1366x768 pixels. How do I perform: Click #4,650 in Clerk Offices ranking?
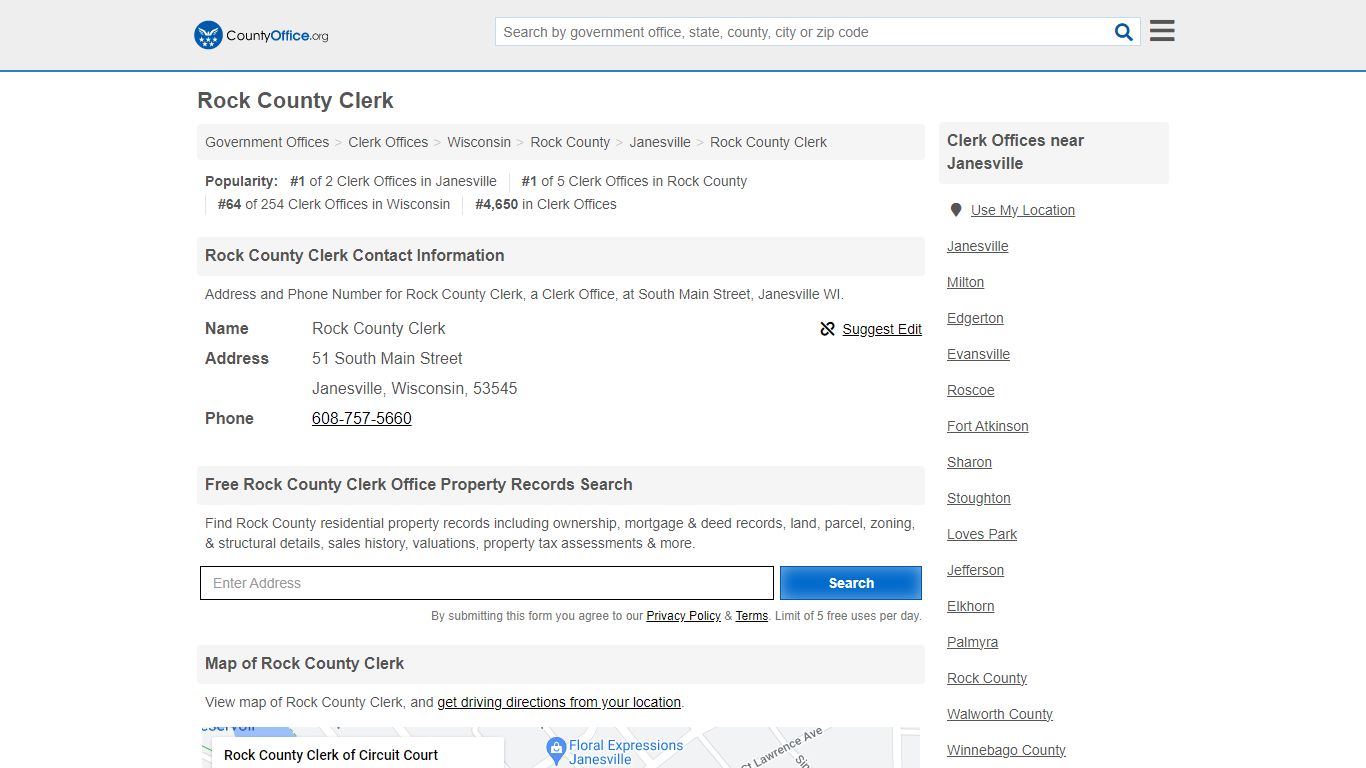coord(546,204)
